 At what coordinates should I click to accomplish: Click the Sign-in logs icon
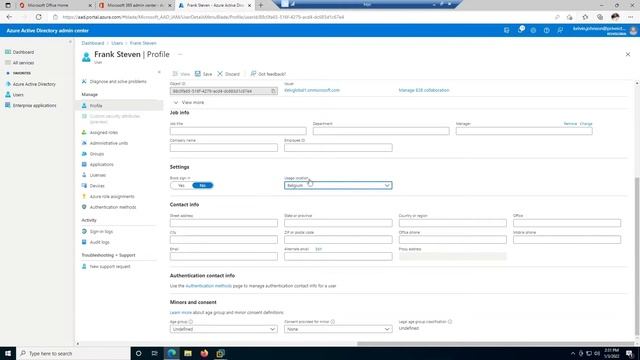tap(84, 231)
